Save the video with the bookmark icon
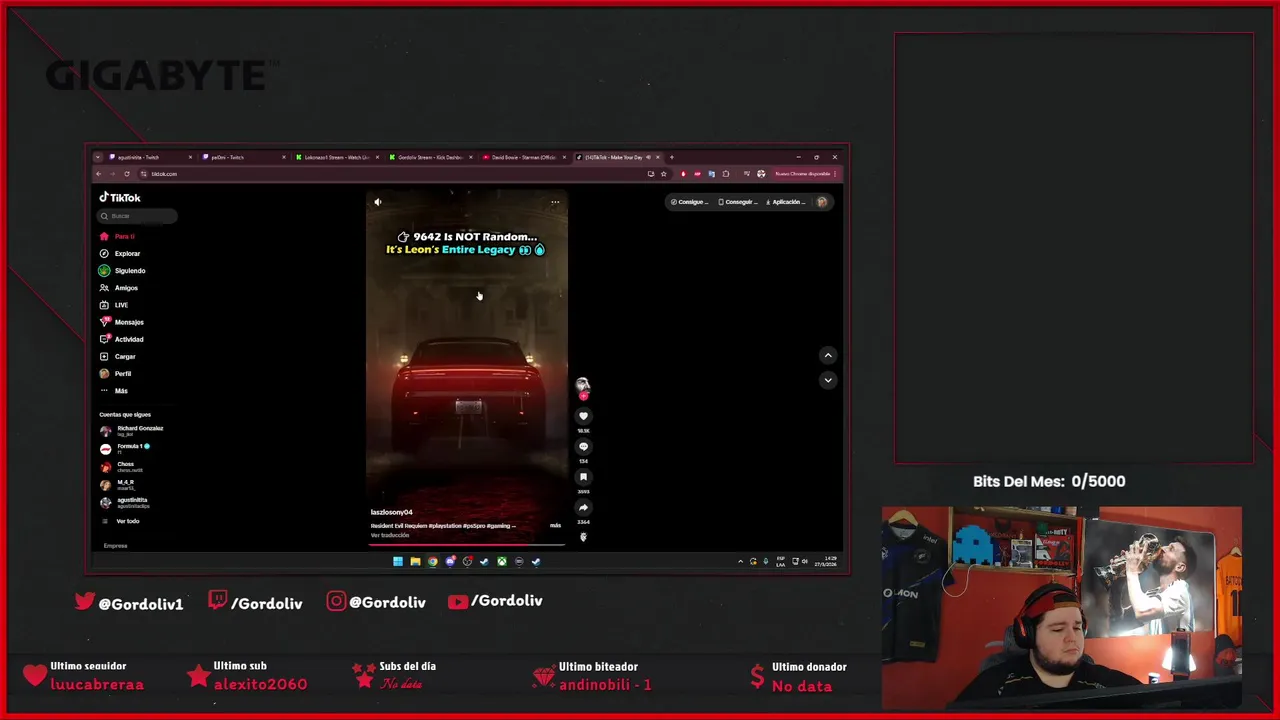 click(583, 477)
